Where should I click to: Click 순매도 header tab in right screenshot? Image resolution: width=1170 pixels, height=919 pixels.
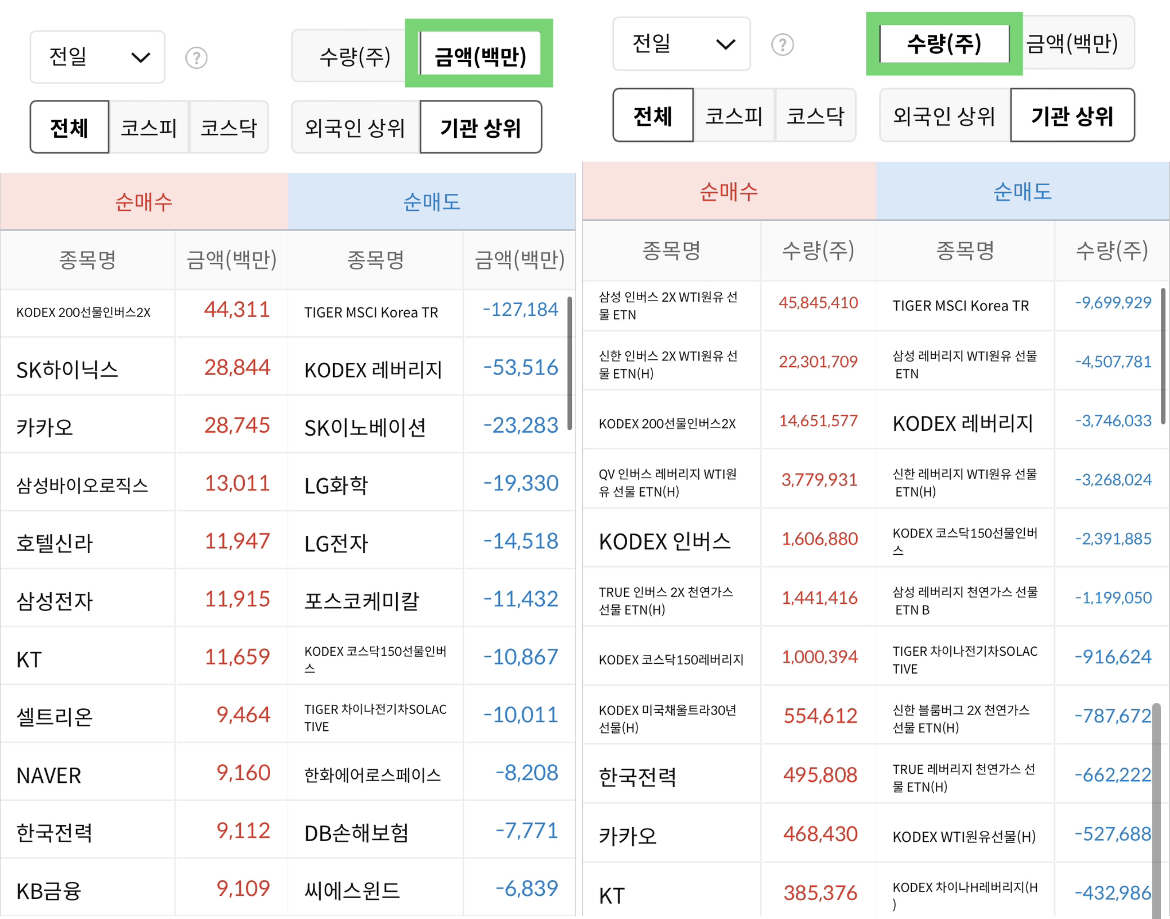[1022, 191]
